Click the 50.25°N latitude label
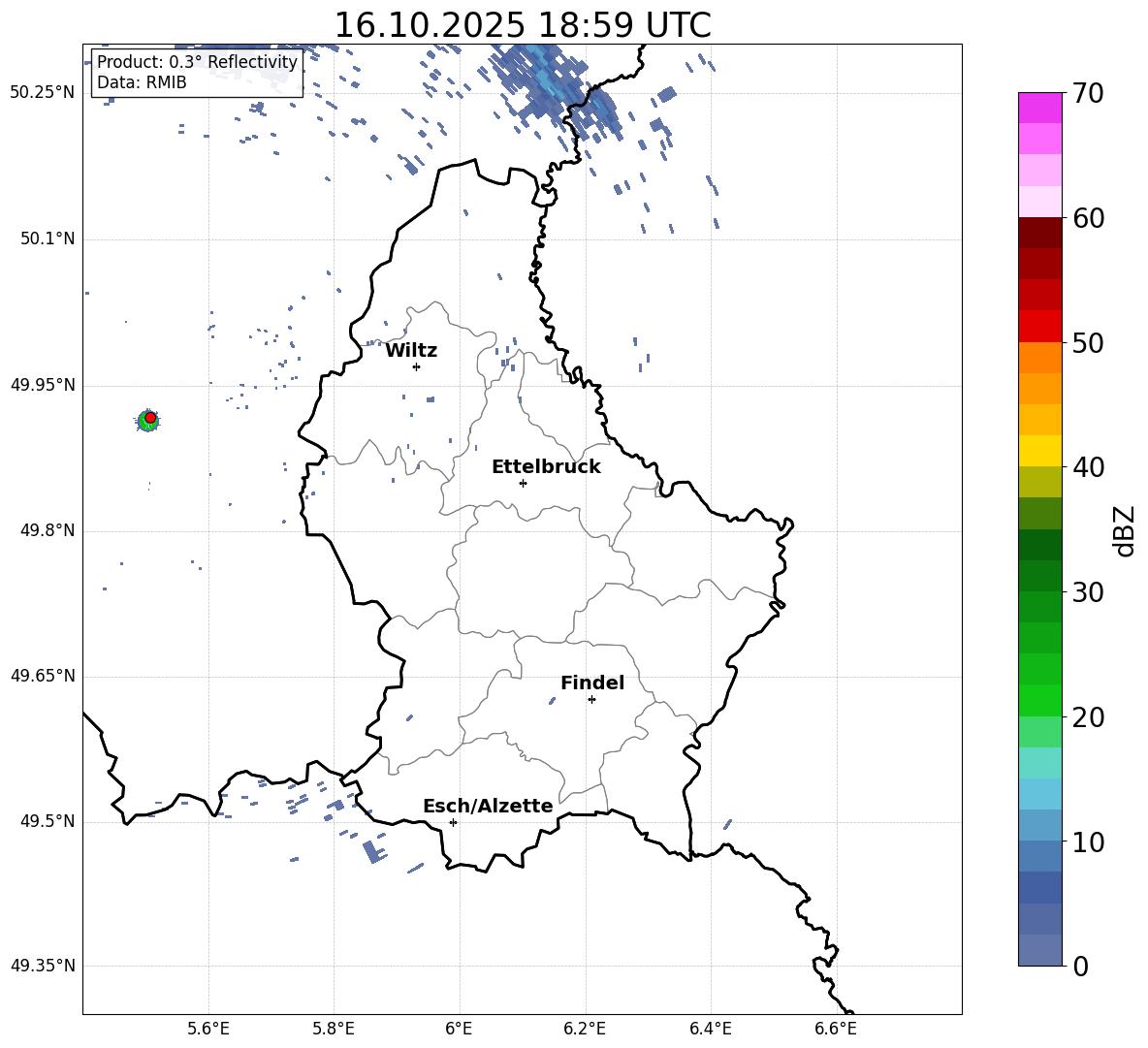This screenshot has height=1048, width=1148. (43, 93)
